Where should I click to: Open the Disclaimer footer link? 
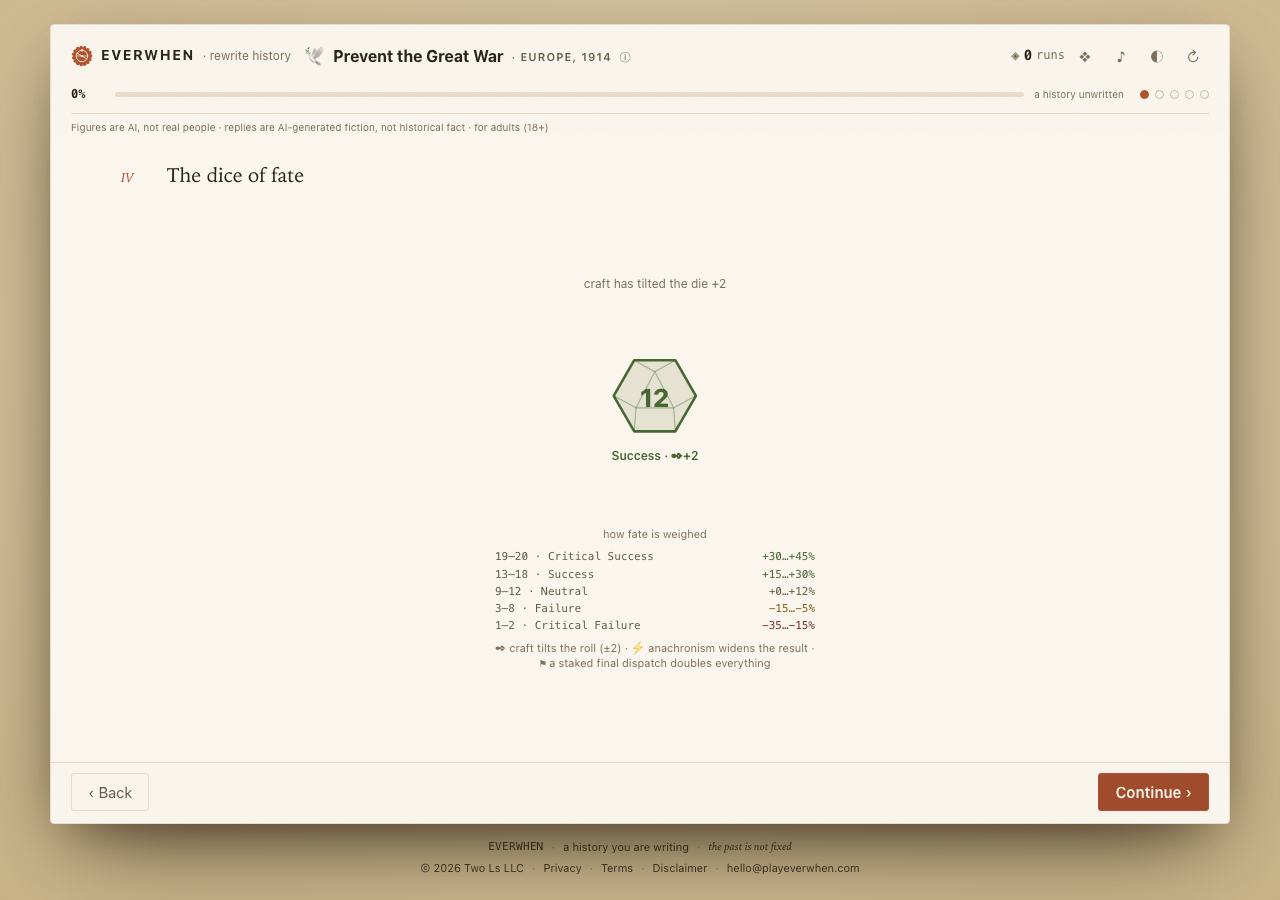(x=680, y=868)
